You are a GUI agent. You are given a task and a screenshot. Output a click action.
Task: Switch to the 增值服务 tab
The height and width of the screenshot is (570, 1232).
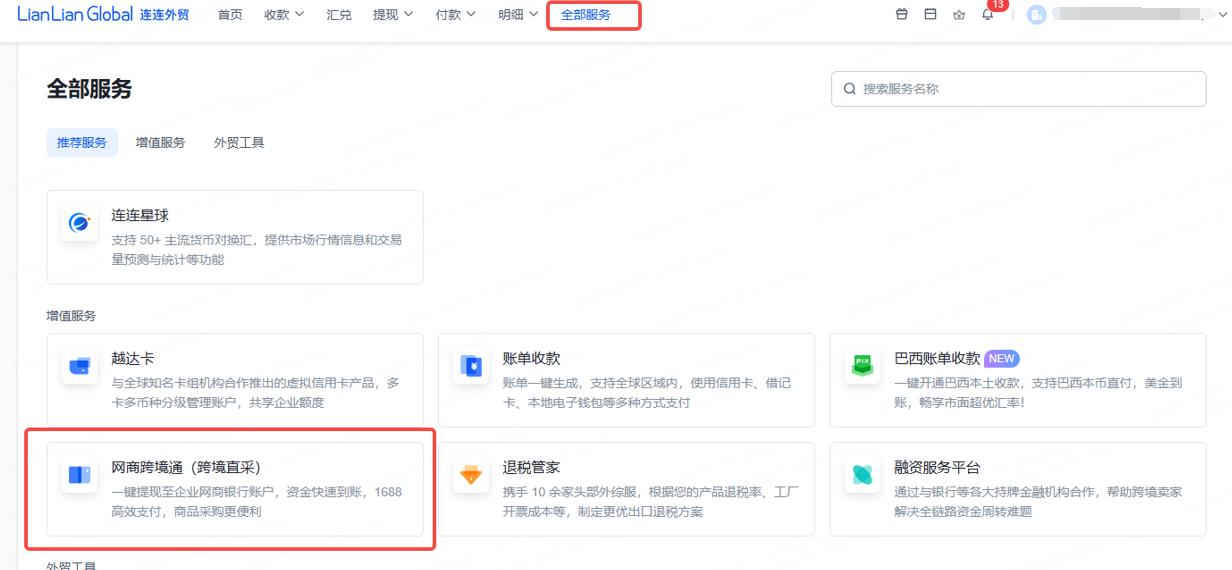click(x=161, y=143)
